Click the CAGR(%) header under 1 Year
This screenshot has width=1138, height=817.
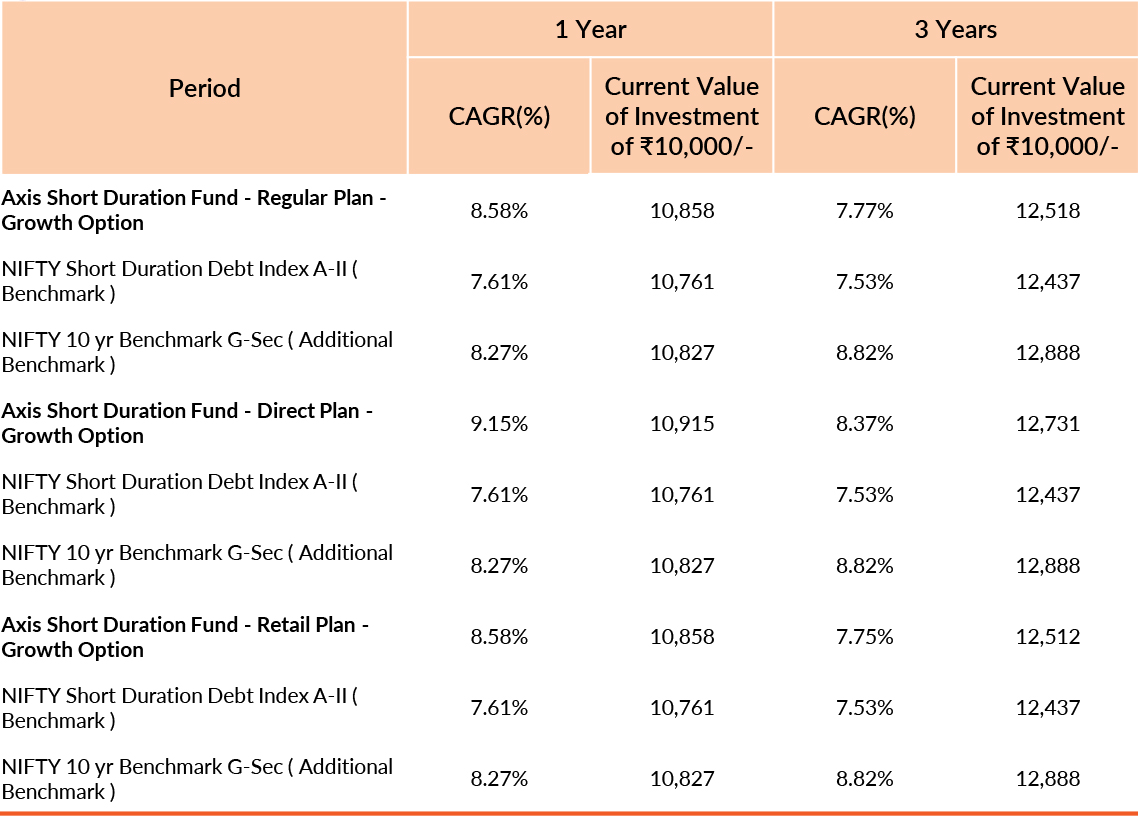click(499, 116)
